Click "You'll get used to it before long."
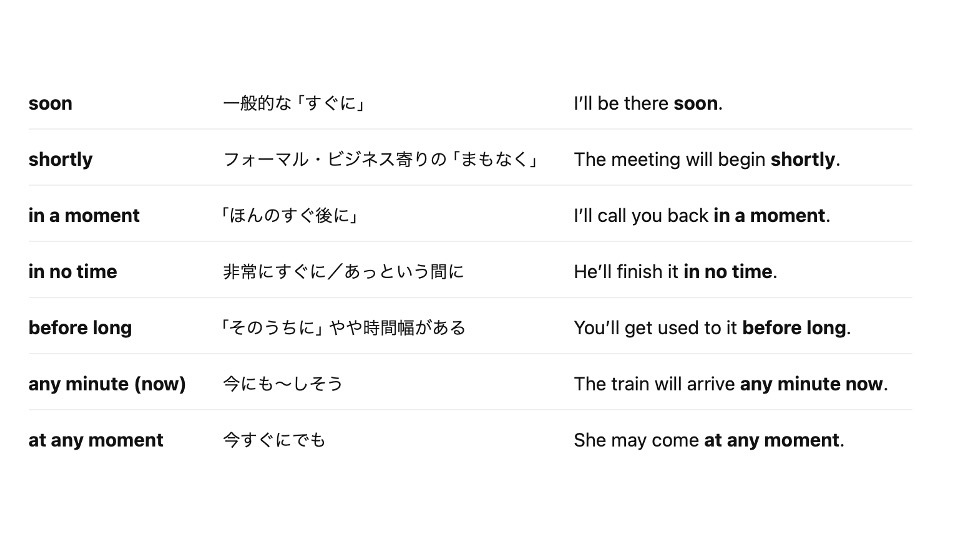Screen dimensions: 960x540 (712, 328)
